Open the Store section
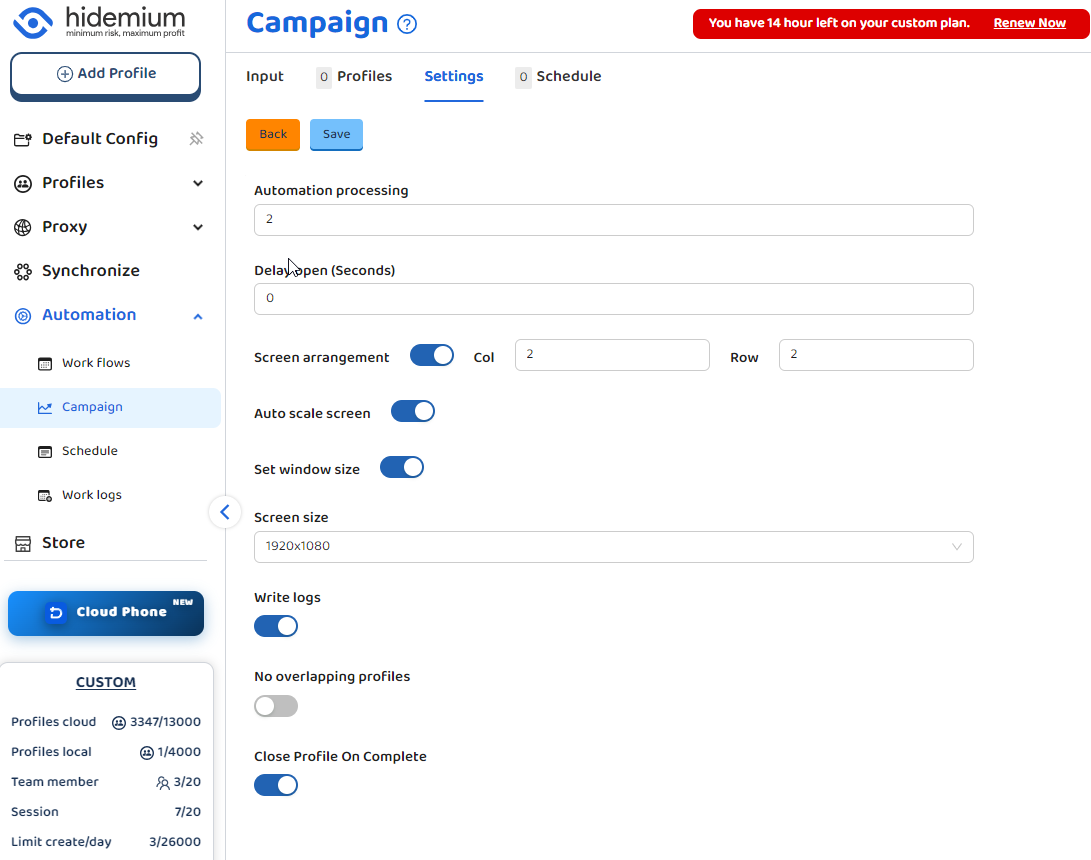This screenshot has height=860, width=1091. (x=63, y=543)
